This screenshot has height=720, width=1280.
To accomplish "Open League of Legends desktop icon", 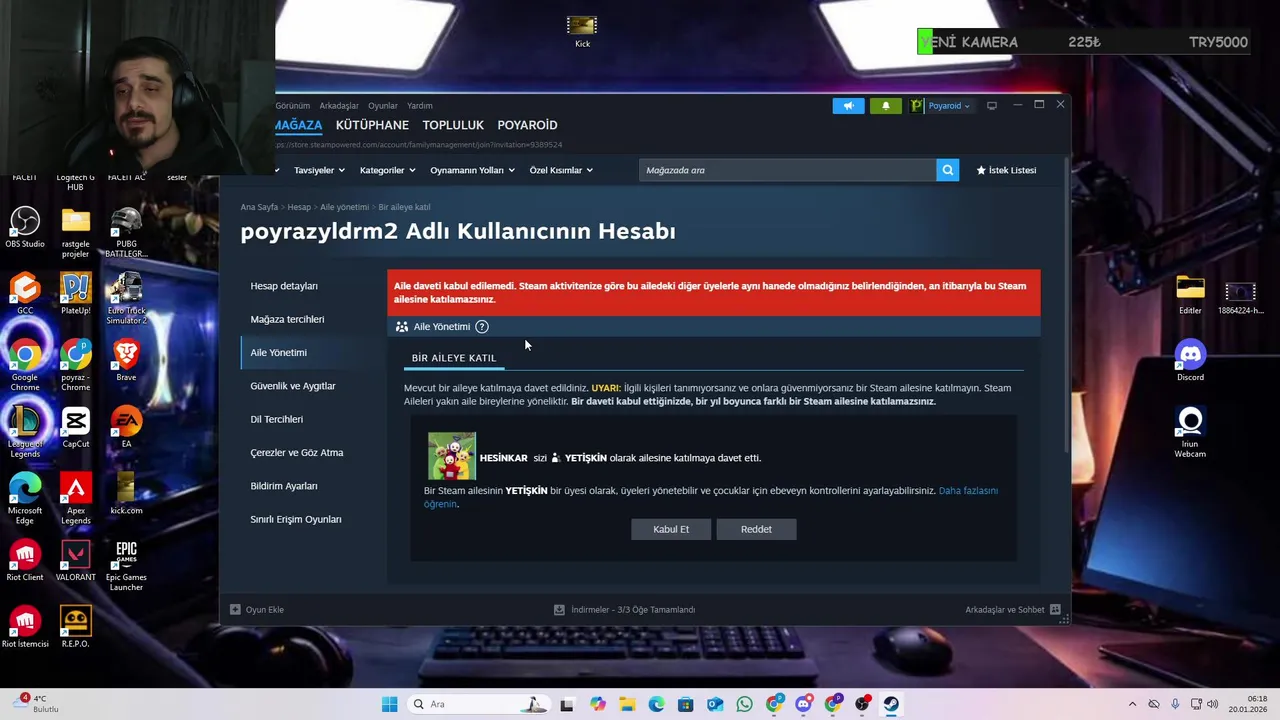I will point(25,432).
